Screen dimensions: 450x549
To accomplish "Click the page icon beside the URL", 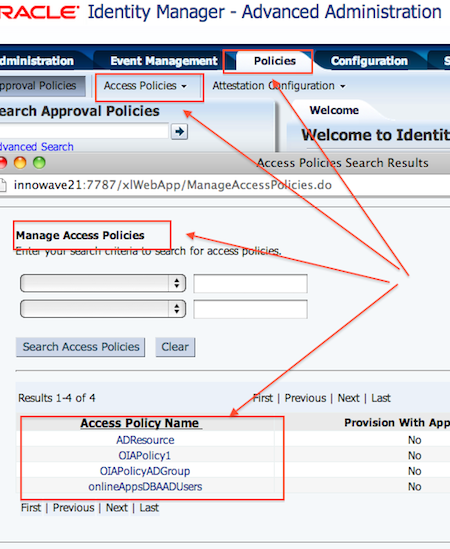I will [3, 185].
